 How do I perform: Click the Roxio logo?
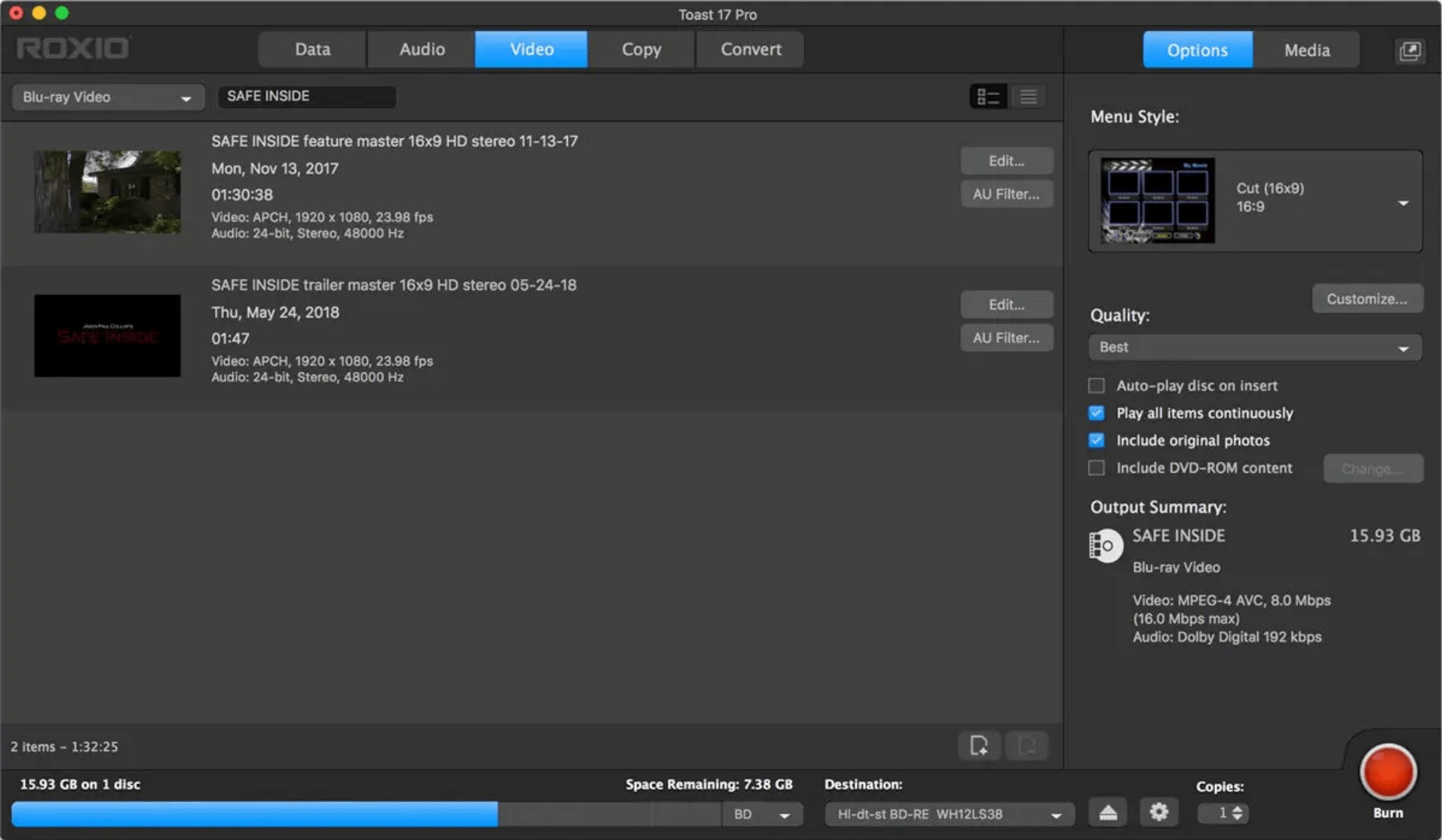coord(73,49)
